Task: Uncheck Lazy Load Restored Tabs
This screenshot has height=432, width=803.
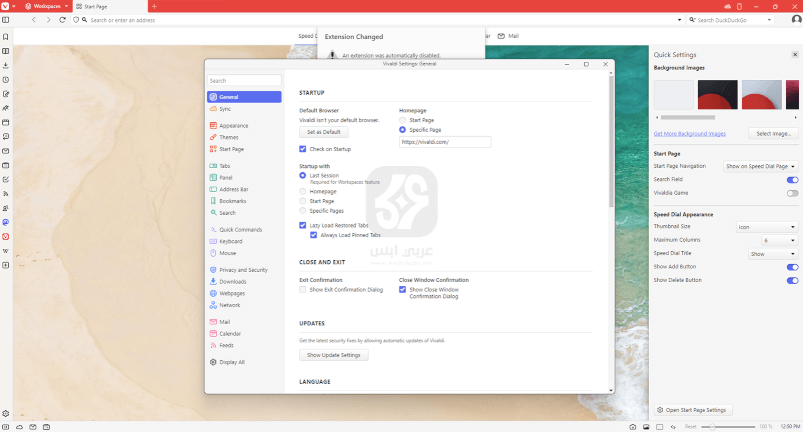Action: coord(303,225)
